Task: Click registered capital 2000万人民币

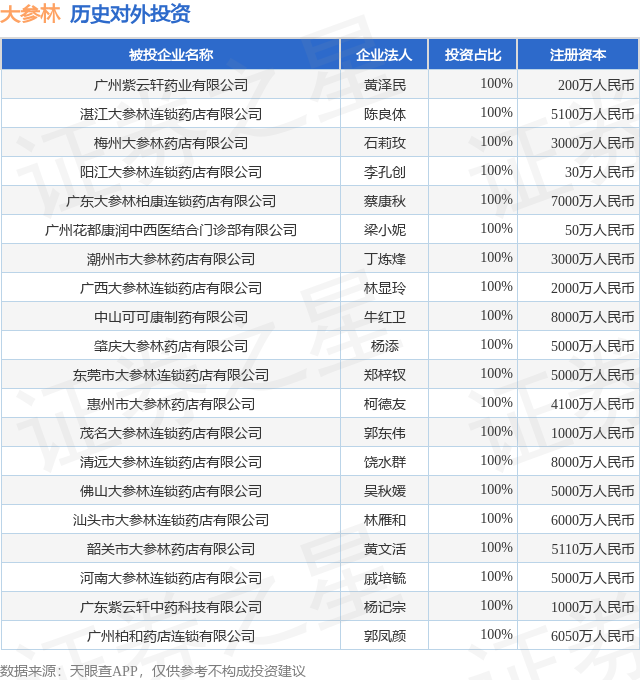Action: 592,288
